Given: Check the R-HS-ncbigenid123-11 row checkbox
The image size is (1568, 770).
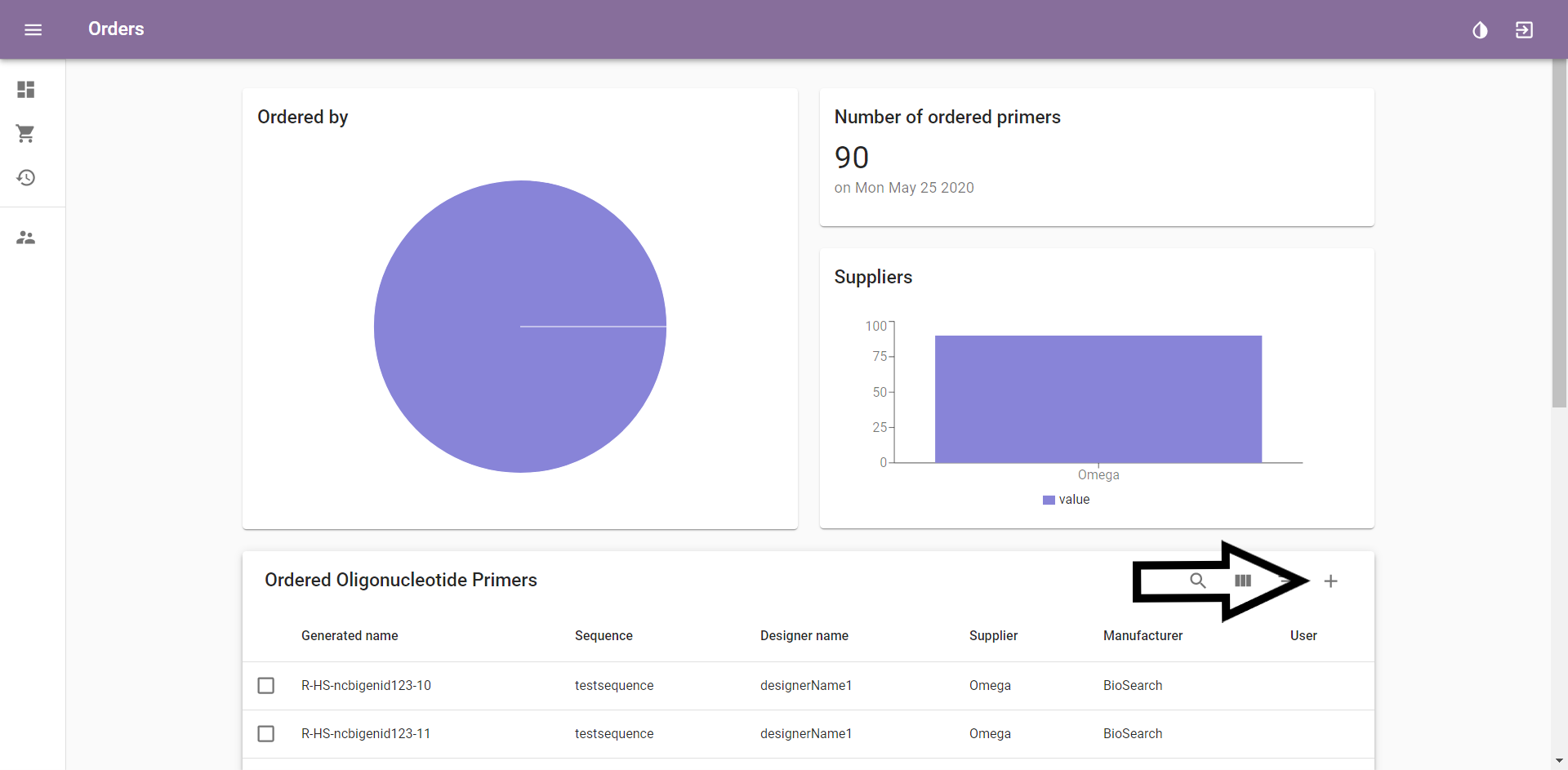Looking at the screenshot, I should pyautogui.click(x=266, y=733).
